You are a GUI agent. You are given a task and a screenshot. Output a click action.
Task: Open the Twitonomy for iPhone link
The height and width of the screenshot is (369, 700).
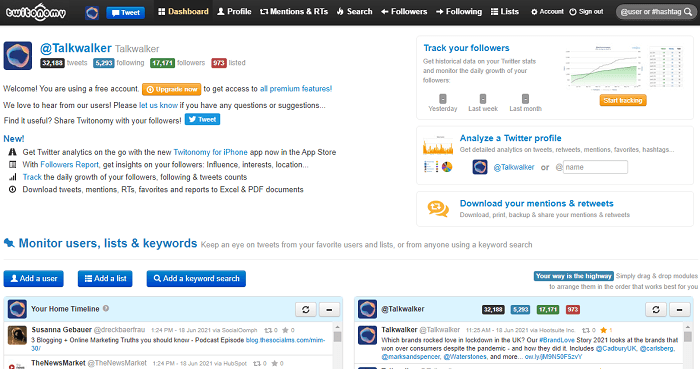point(210,152)
